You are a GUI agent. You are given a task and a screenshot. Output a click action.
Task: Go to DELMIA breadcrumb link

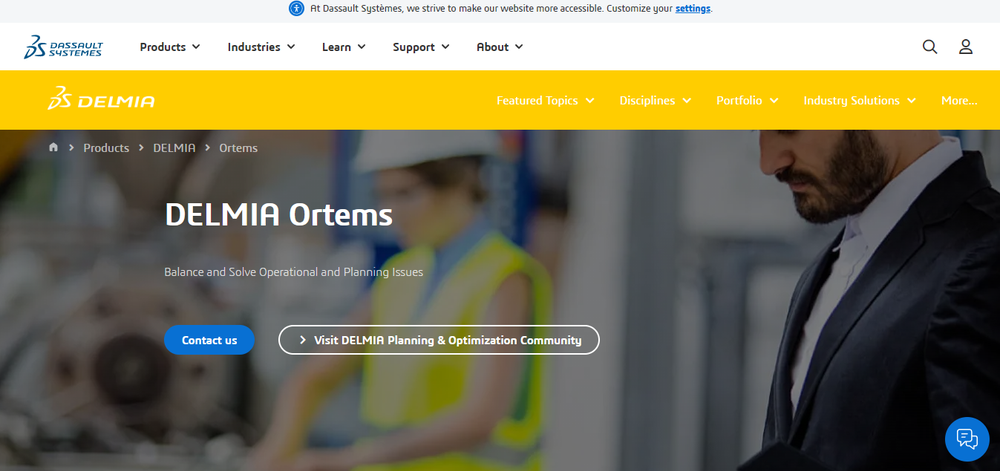tap(174, 148)
